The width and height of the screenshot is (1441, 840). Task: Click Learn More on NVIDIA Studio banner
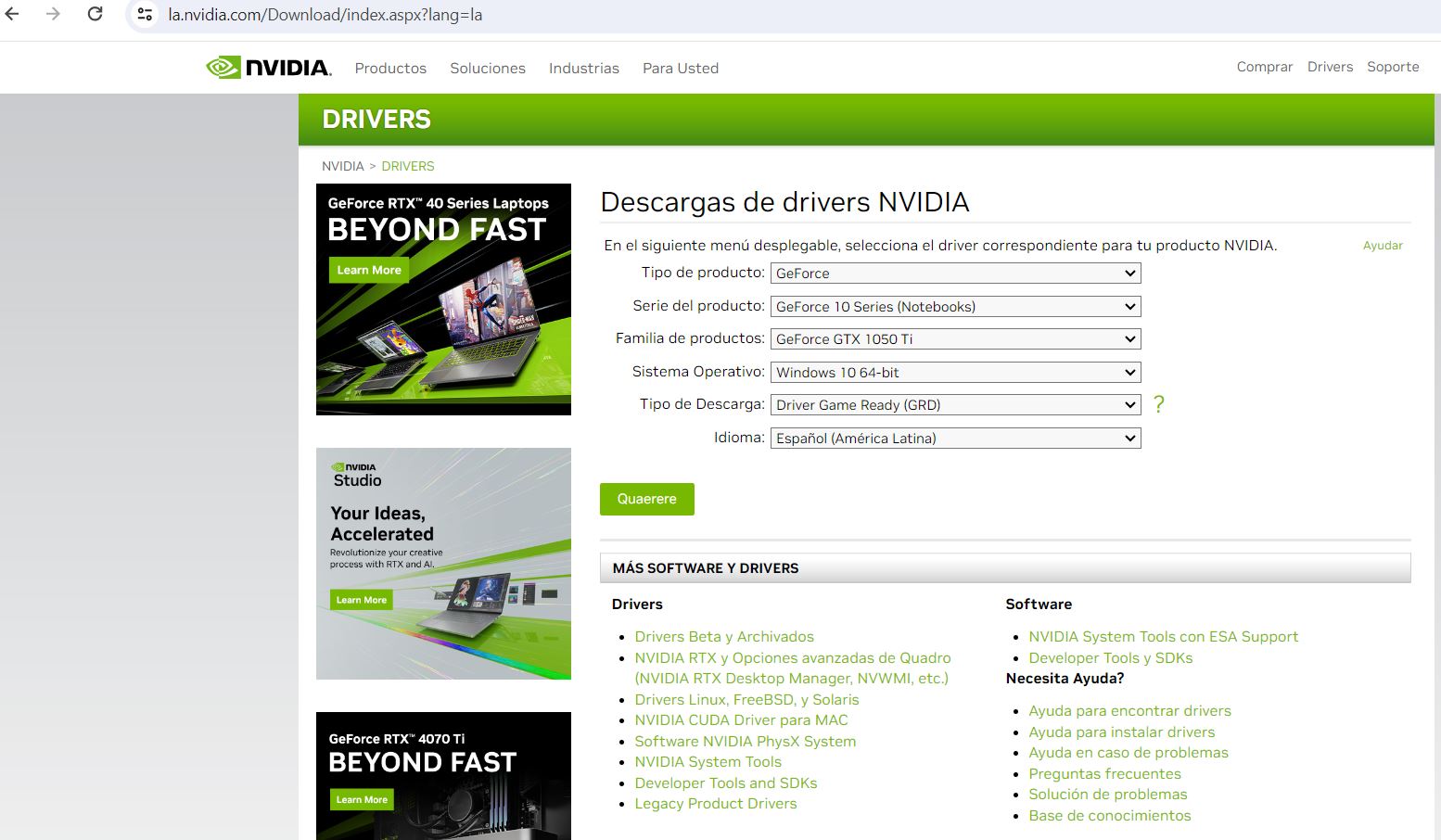click(362, 600)
